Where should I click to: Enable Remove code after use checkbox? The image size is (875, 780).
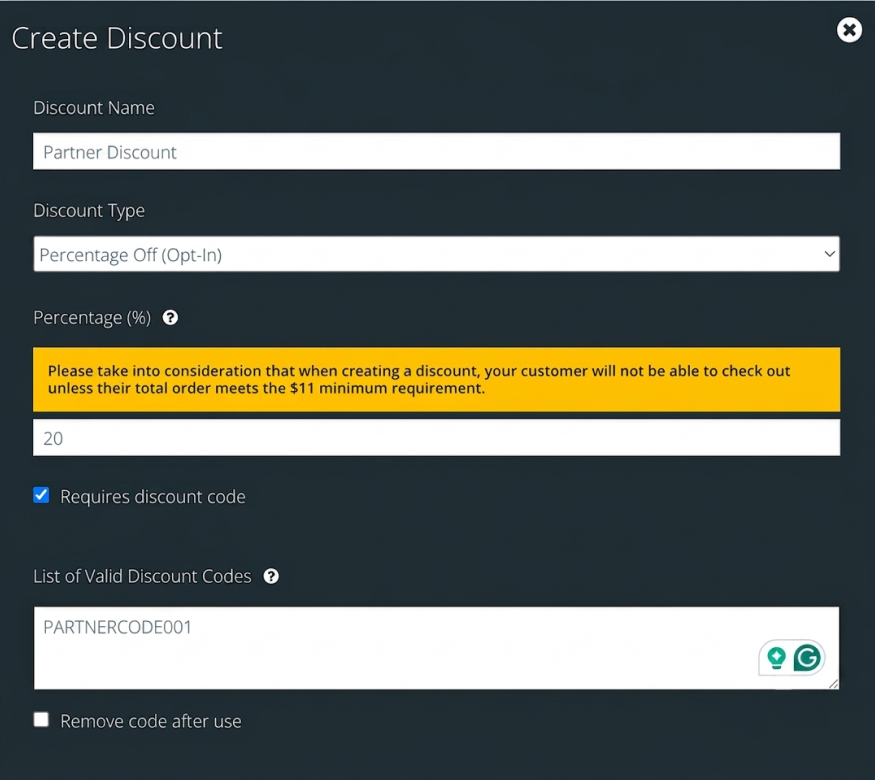pyautogui.click(x=41, y=719)
